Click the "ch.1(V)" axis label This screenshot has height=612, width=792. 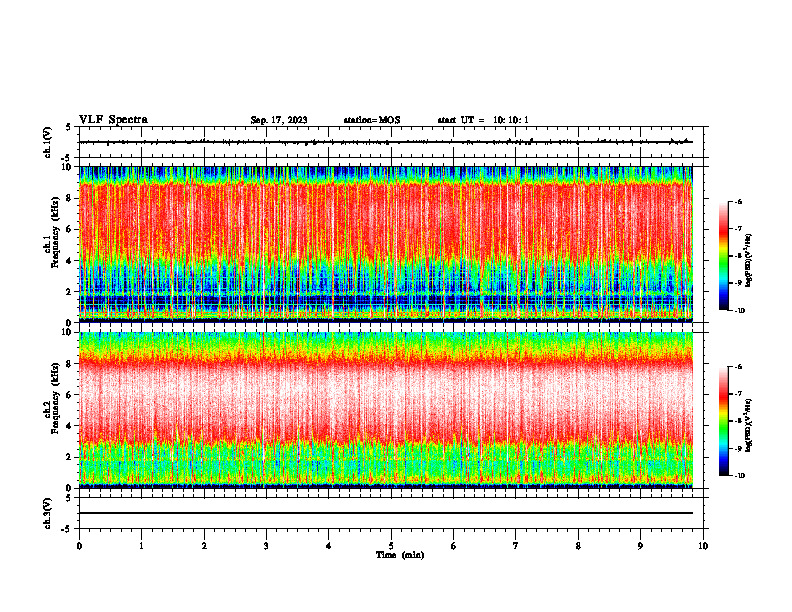click(x=47, y=142)
